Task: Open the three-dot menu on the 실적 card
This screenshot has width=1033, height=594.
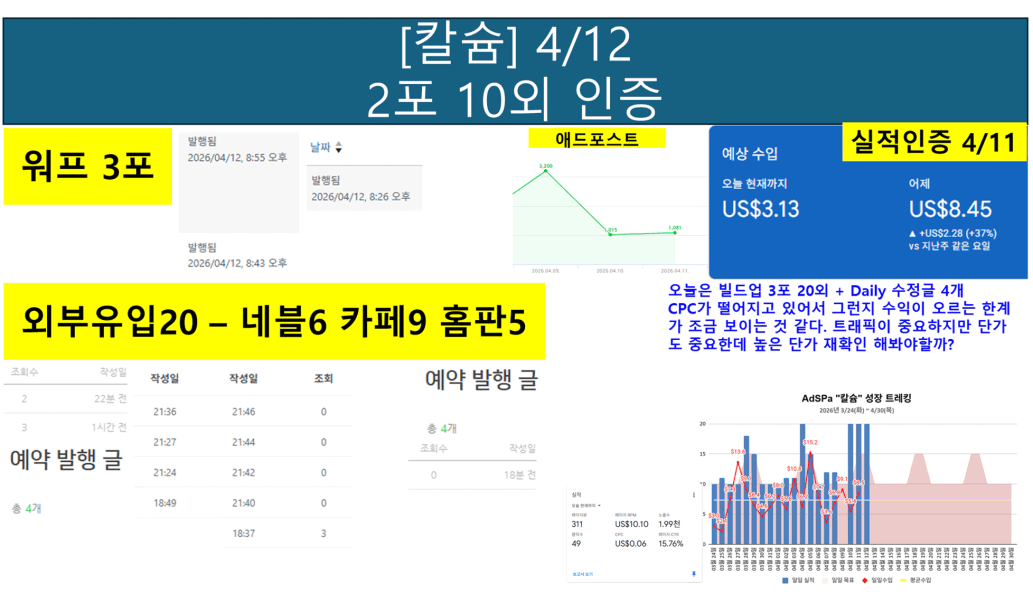Action: click(693, 494)
